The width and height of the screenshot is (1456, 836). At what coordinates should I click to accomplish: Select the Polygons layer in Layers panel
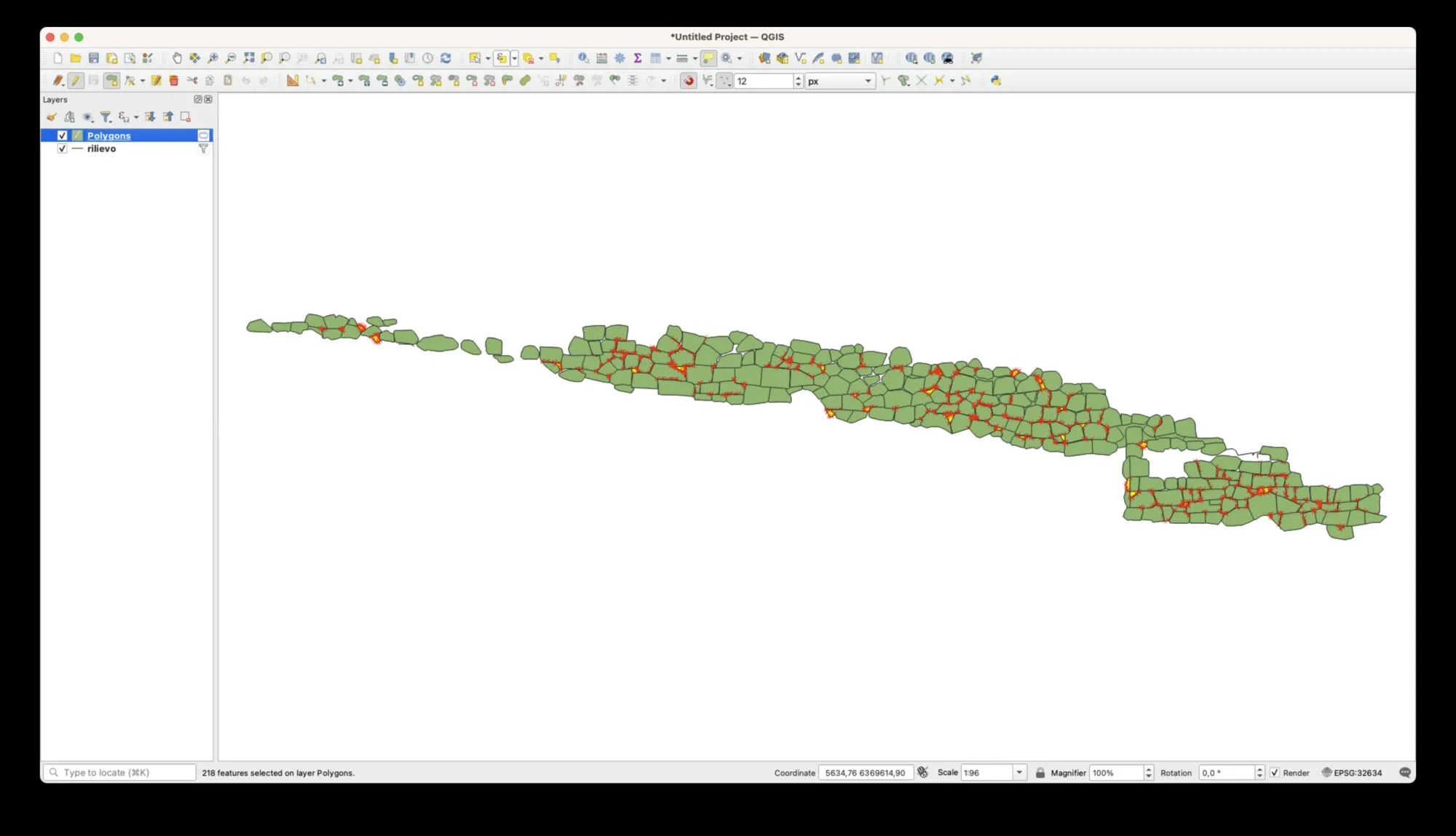(x=109, y=135)
